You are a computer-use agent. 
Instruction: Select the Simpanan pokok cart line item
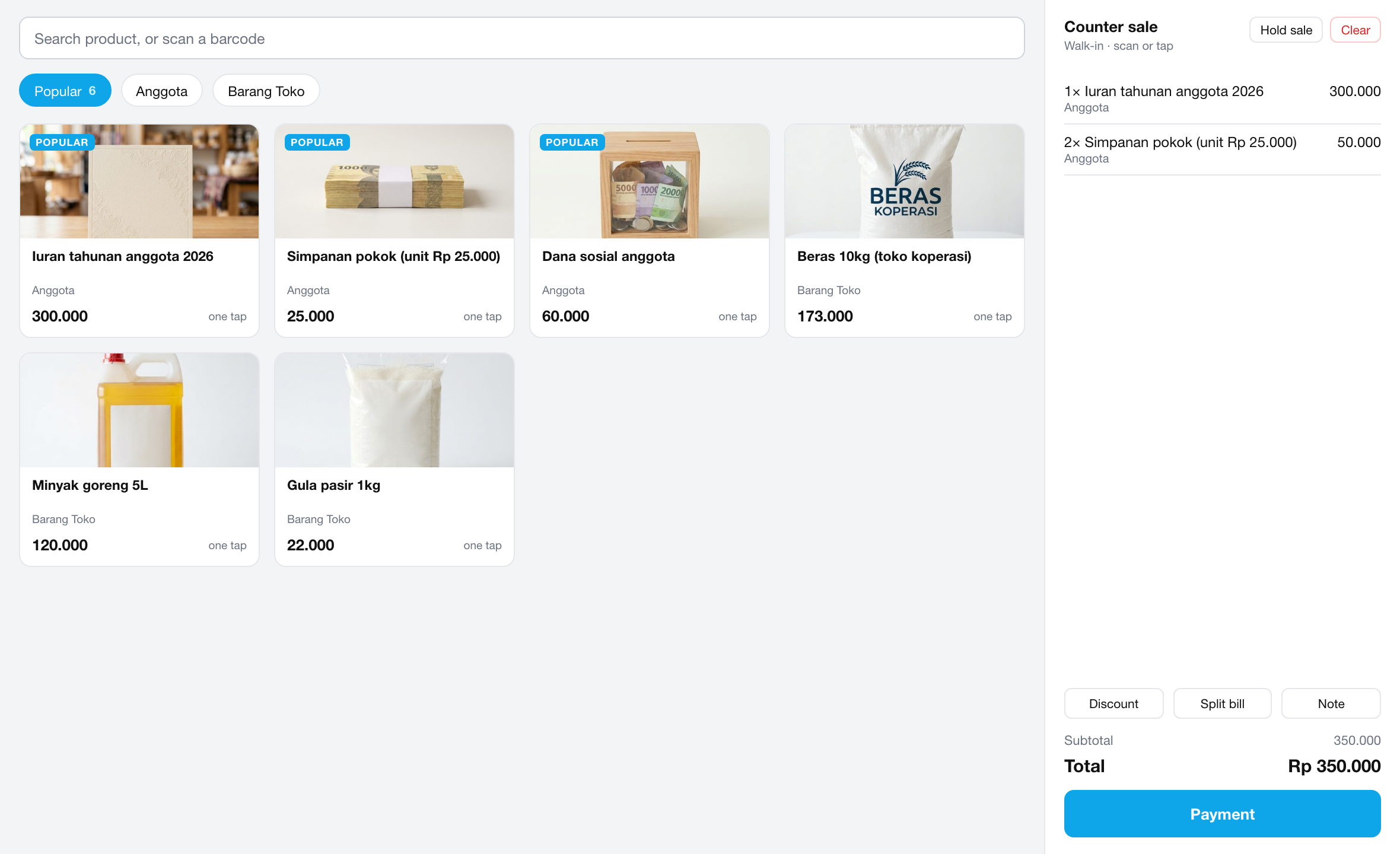1222,149
